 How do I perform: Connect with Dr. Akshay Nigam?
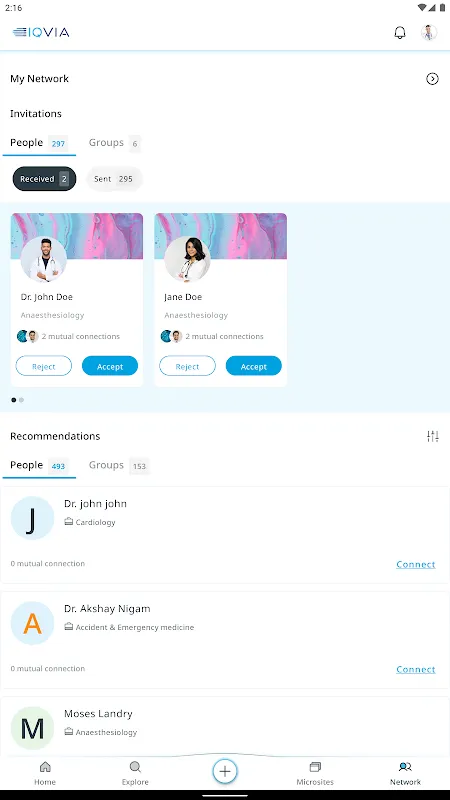coord(416,669)
